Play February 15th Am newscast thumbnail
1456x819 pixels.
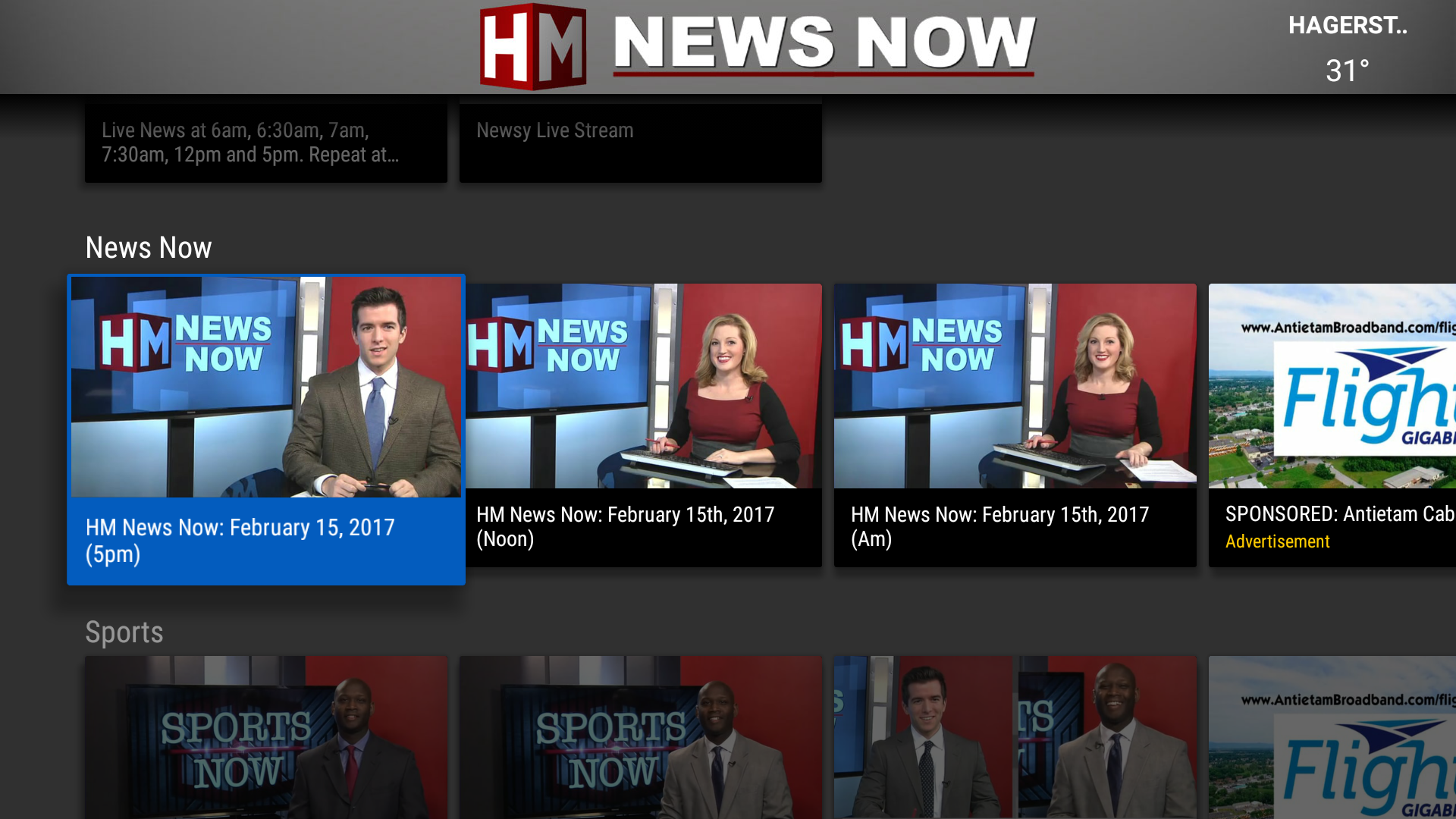[1015, 385]
